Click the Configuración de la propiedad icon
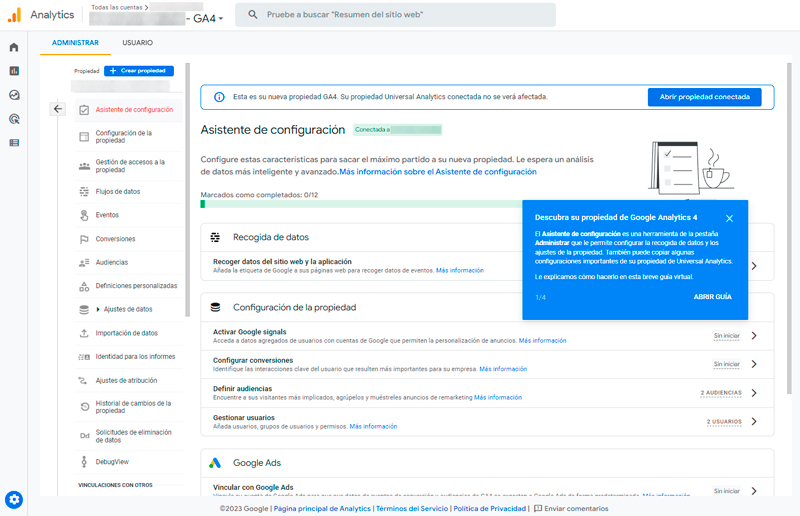Image resolution: width=800 pixels, height=516 pixels. coord(84,137)
